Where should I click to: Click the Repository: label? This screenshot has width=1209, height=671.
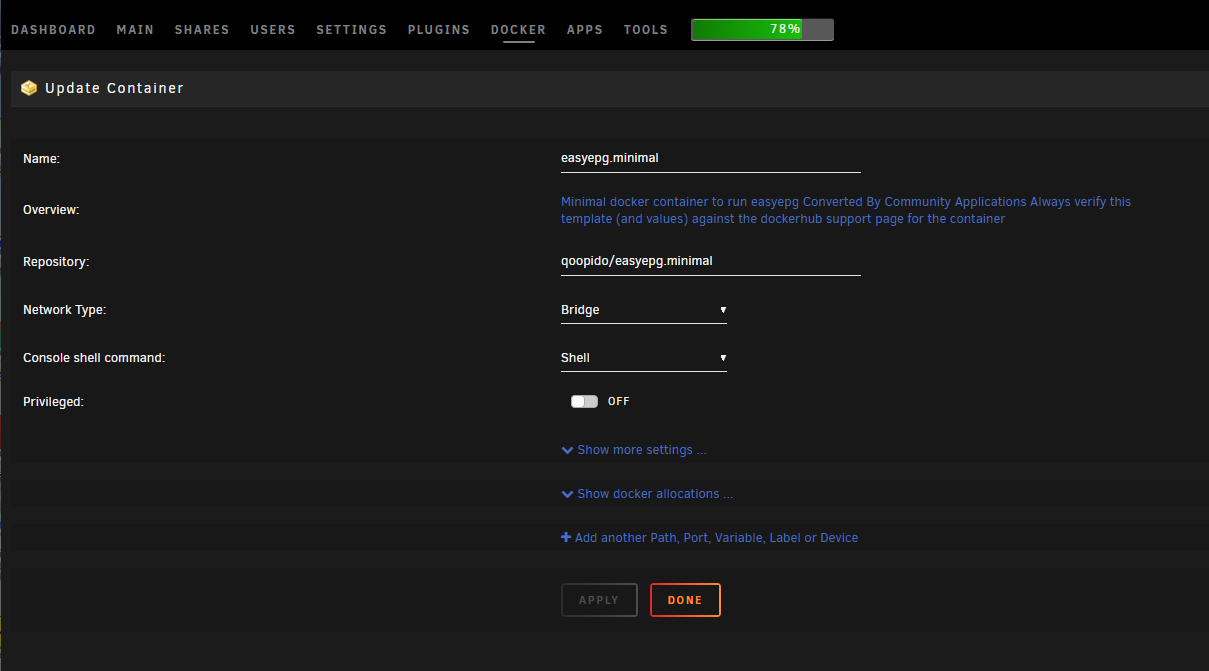tap(56, 262)
